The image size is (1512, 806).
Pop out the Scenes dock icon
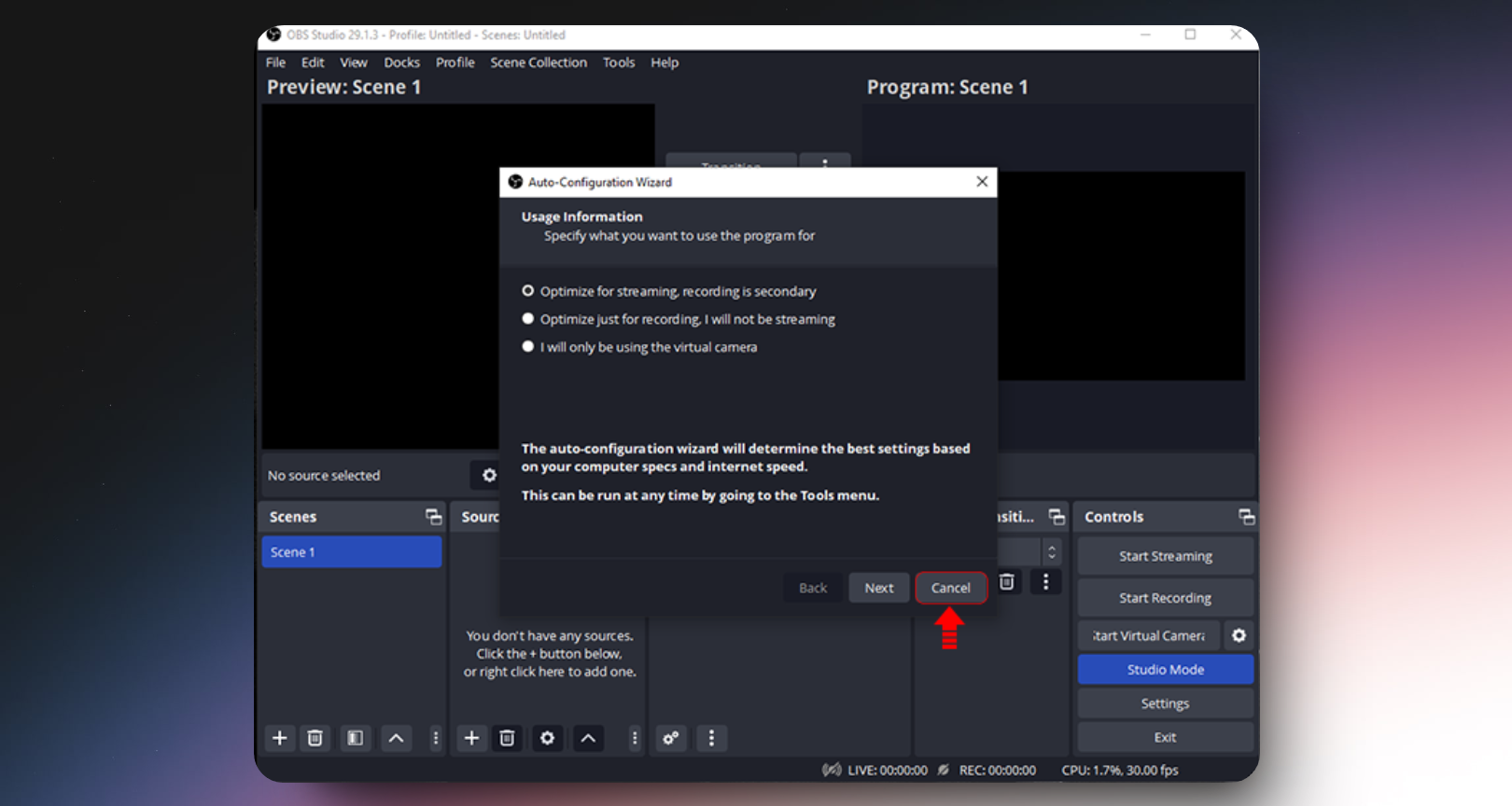point(433,517)
